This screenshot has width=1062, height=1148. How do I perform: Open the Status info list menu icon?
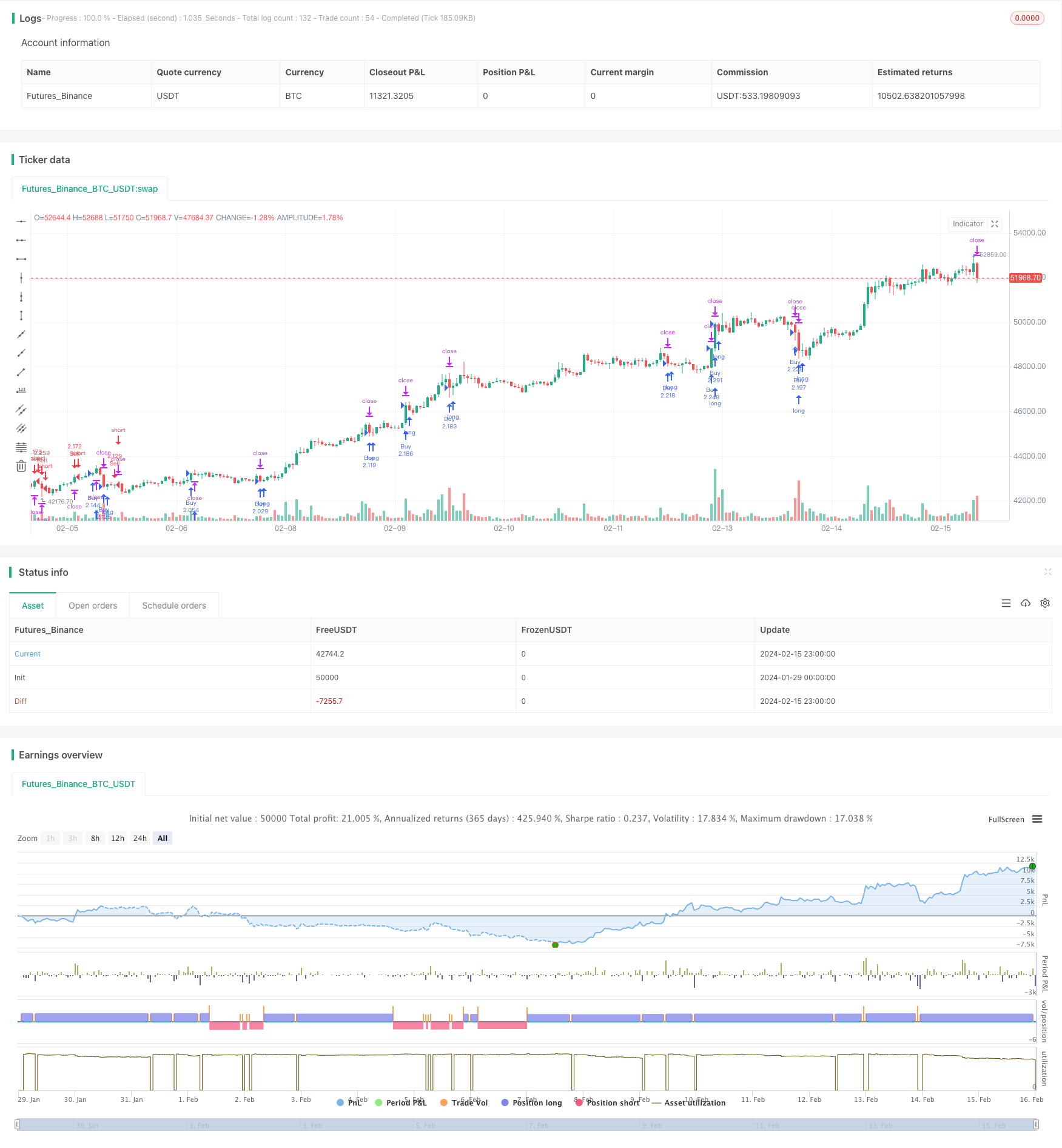[x=1006, y=603]
